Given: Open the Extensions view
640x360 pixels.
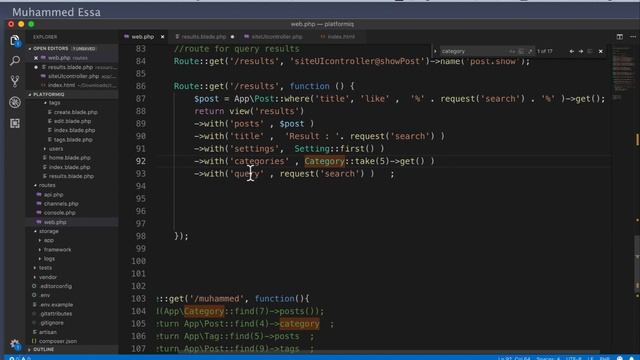Looking at the screenshot, I should [x=15, y=123].
